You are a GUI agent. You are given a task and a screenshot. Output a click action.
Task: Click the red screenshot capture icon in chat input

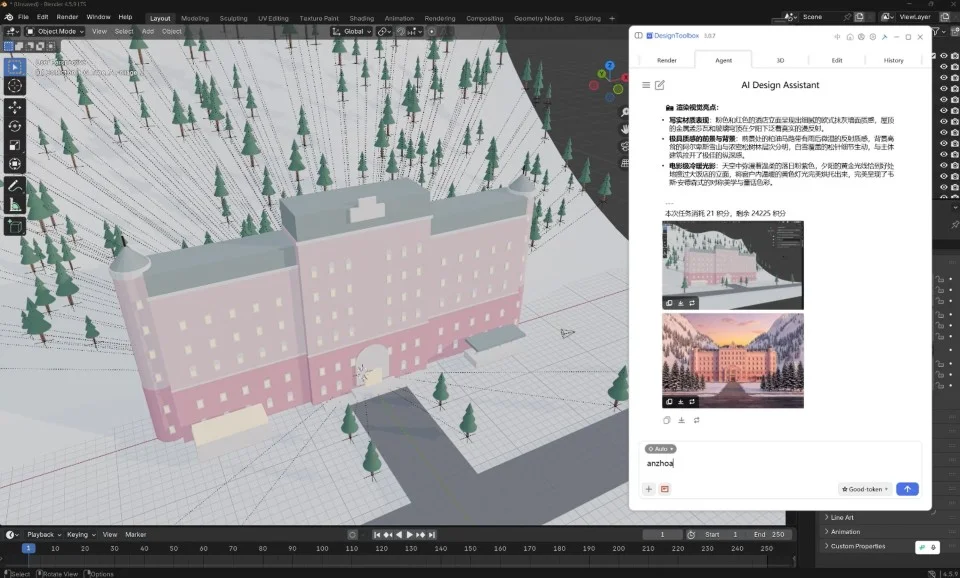[665, 489]
